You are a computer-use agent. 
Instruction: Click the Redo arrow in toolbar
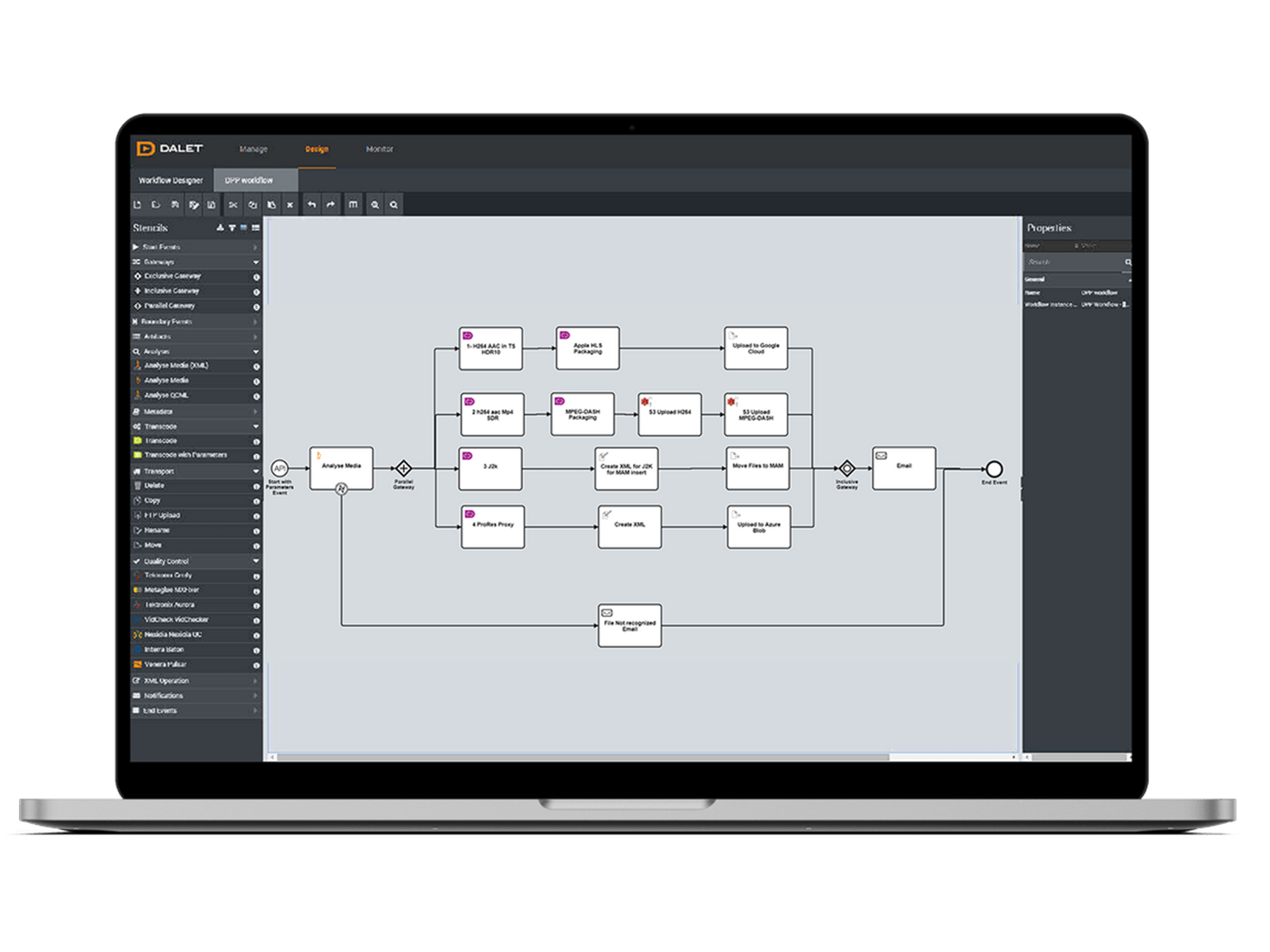(330, 205)
